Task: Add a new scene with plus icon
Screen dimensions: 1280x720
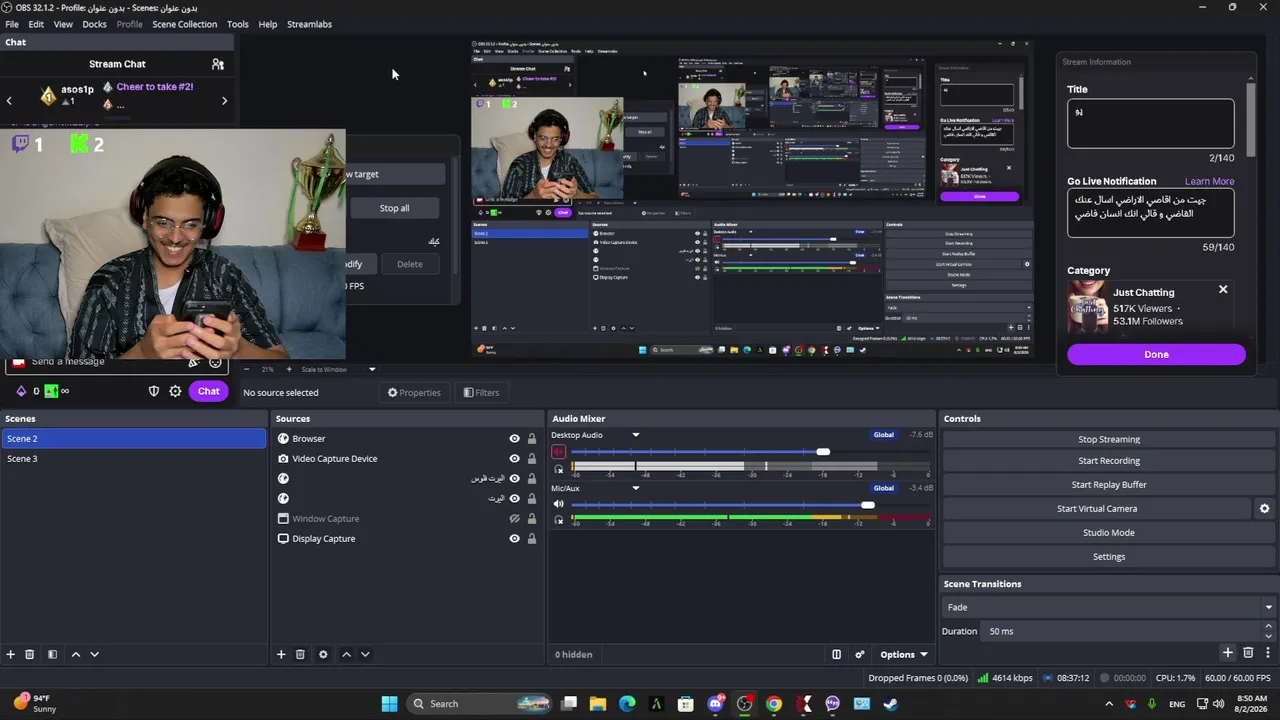Action: pos(11,654)
